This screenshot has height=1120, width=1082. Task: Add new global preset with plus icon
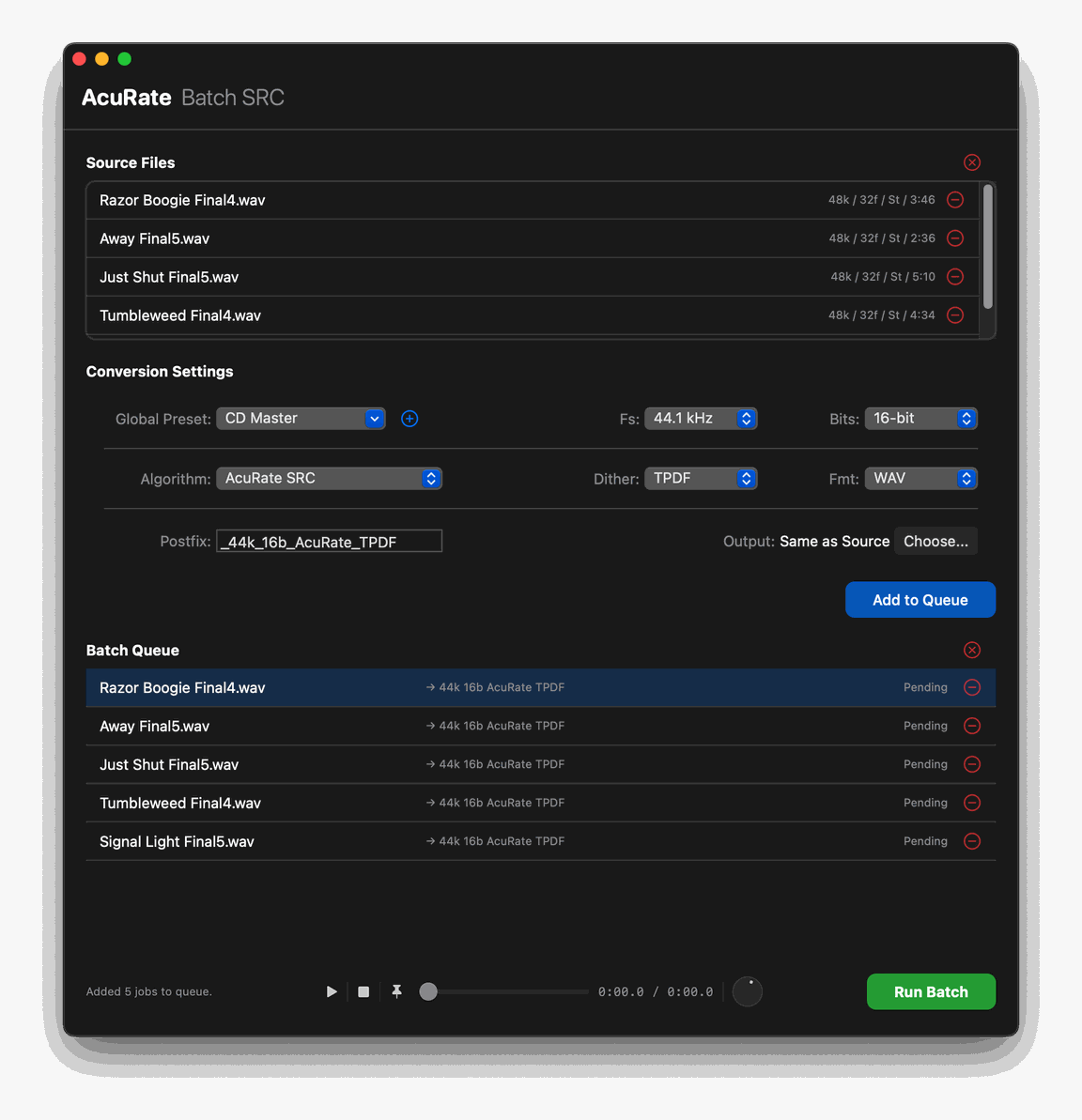pos(410,419)
